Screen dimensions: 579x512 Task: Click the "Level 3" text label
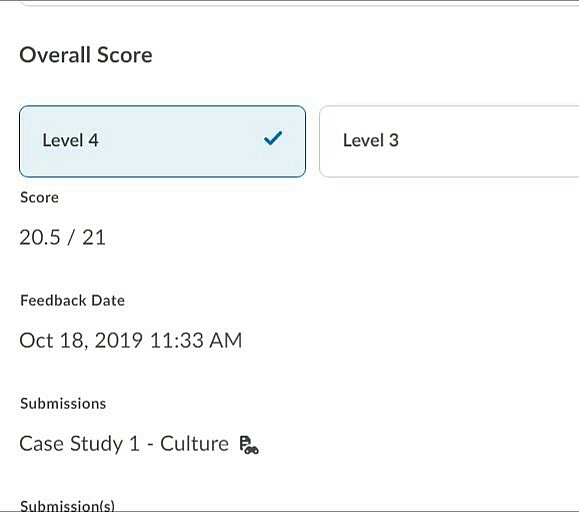pyautogui.click(x=371, y=140)
